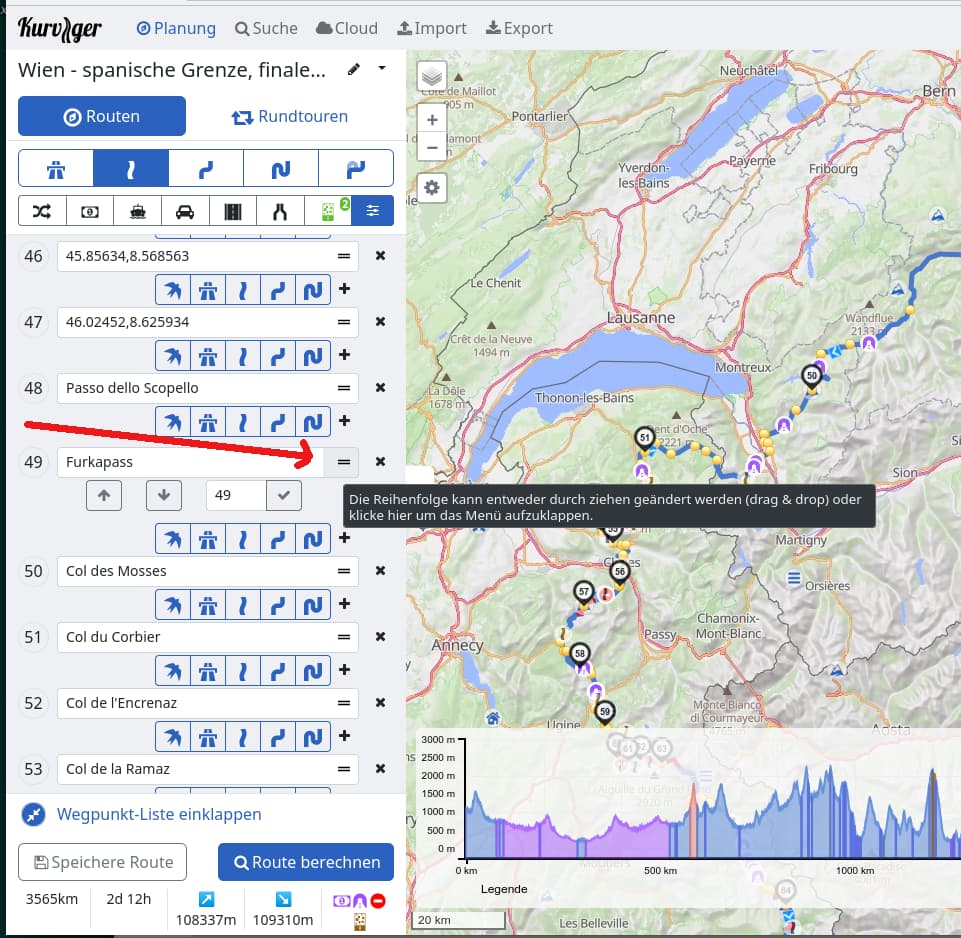
Task: Toggle avoid toll roads option
Action: tap(89, 212)
